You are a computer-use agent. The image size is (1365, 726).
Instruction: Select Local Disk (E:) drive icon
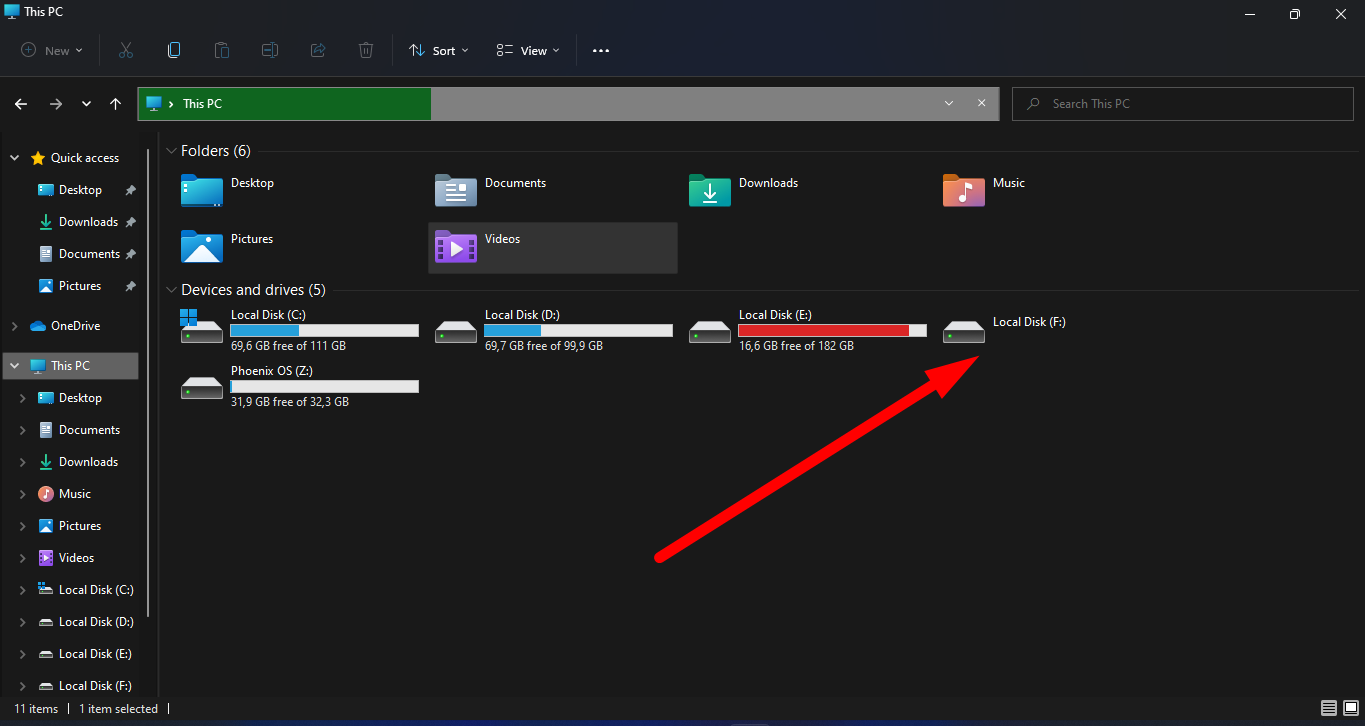710,330
